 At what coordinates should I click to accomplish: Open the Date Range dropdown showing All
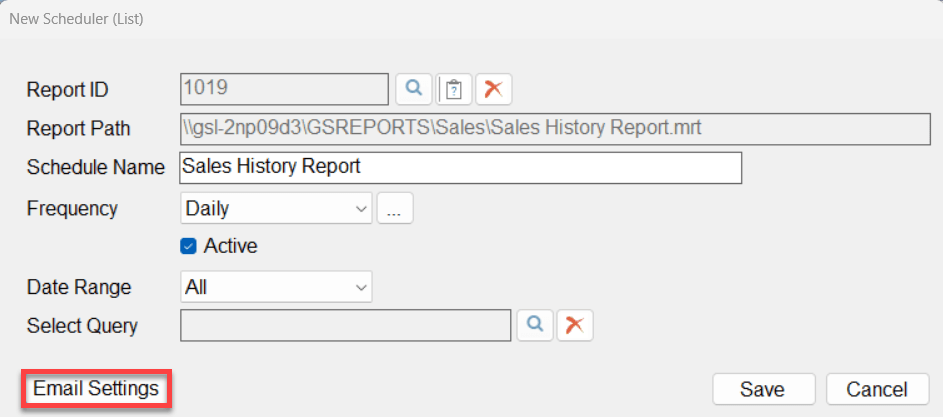(275, 287)
